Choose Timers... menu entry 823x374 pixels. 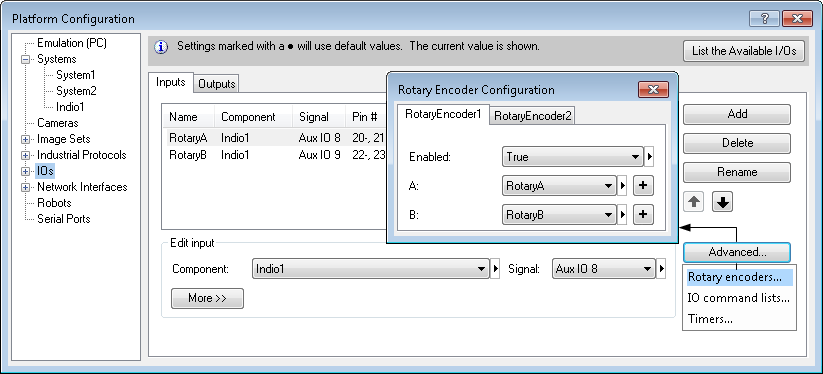[x=738, y=318]
